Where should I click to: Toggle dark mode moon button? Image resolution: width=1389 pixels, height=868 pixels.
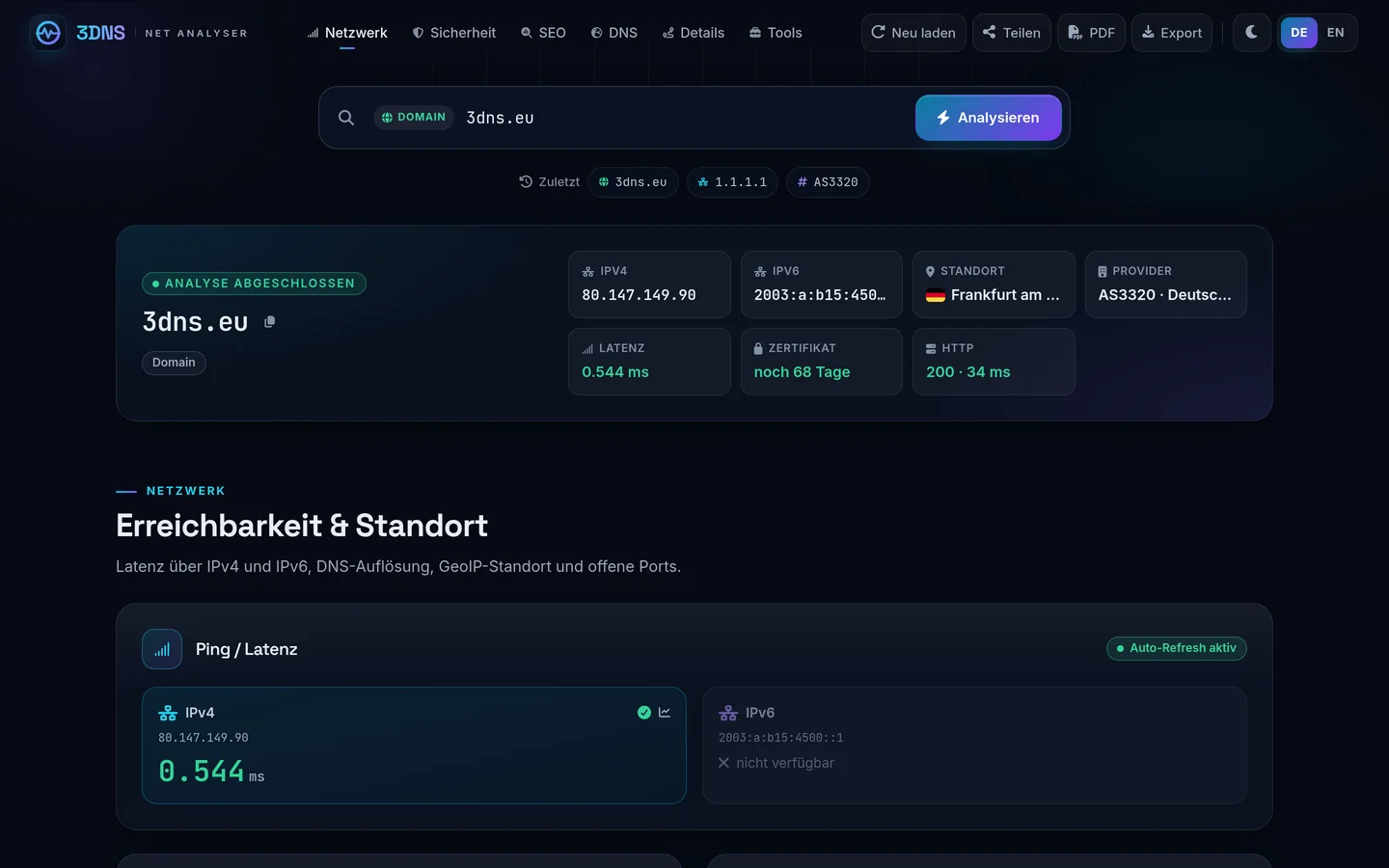point(1252,33)
